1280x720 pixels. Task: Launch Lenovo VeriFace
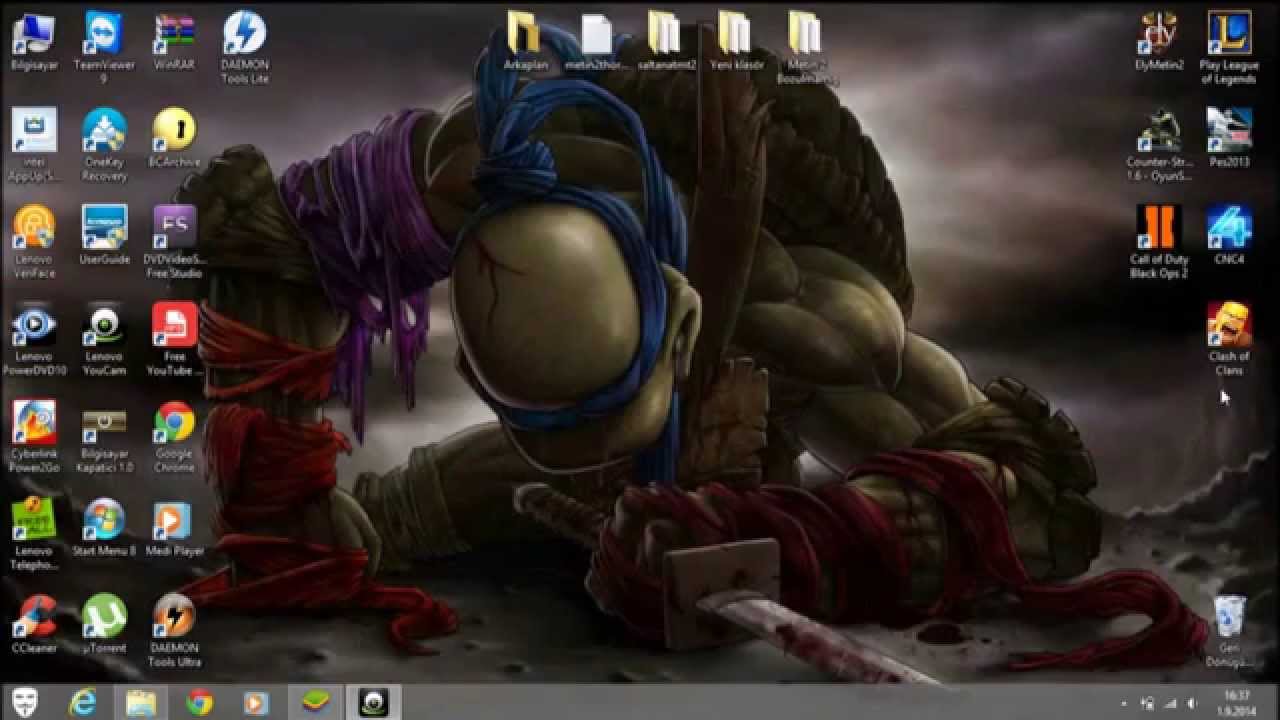pos(34,242)
